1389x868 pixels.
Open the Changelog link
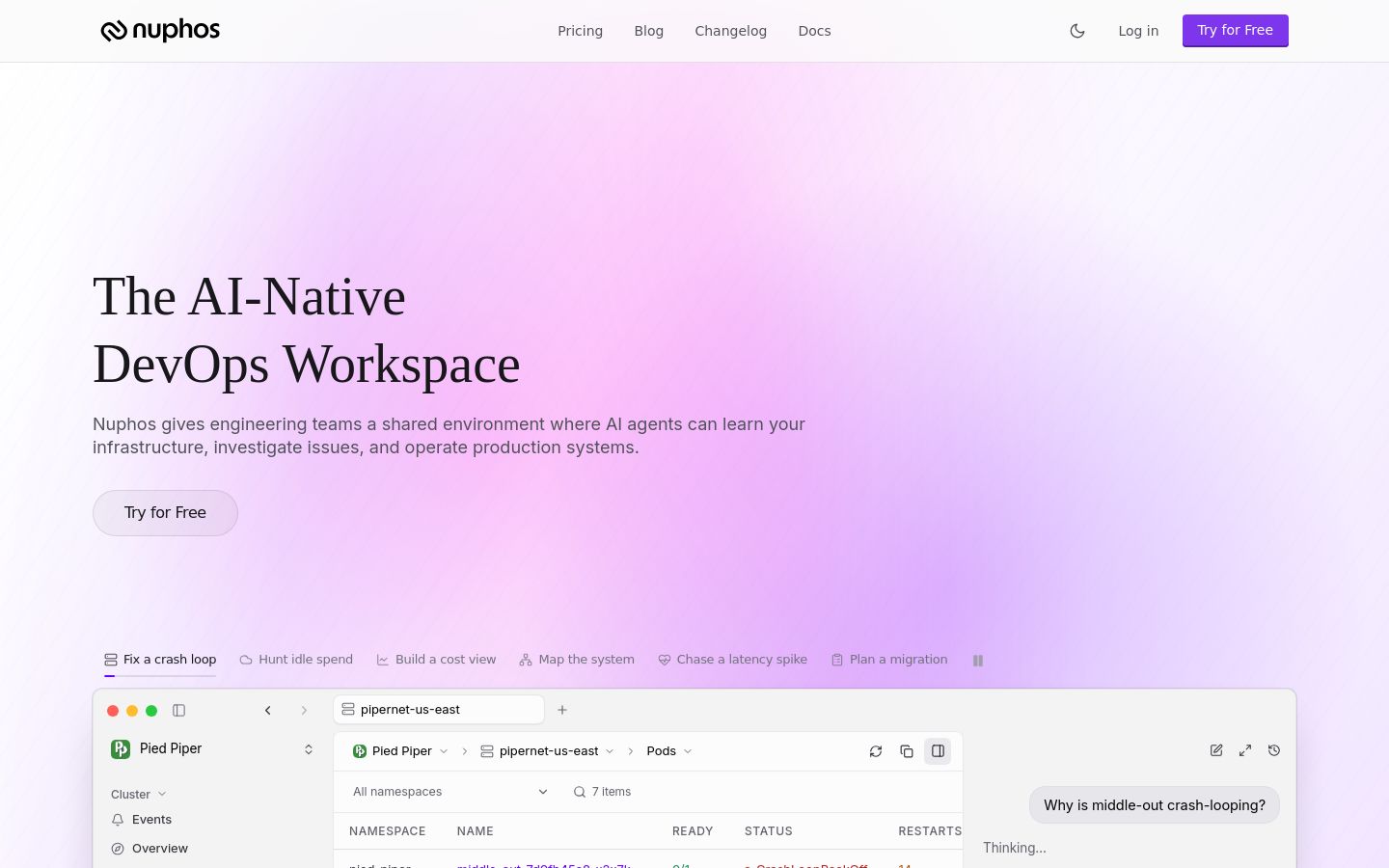730,31
